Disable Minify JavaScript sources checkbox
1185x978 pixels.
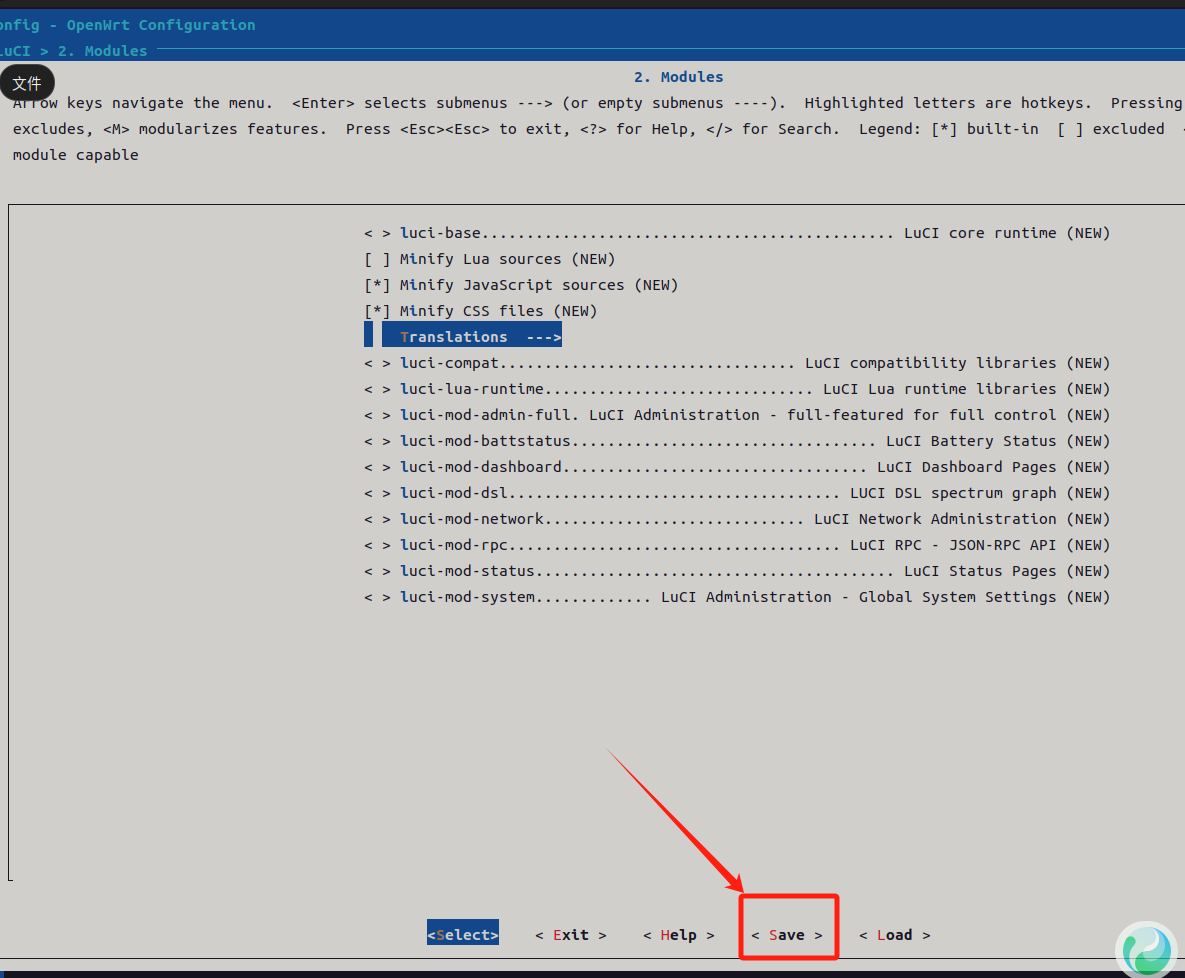pyautogui.click(x=521, y=285)
